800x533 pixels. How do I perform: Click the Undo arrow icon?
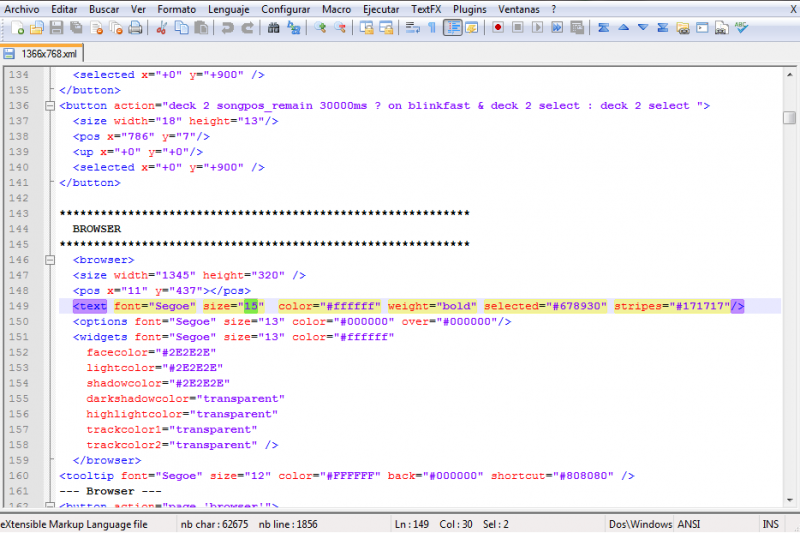(228, 28)
